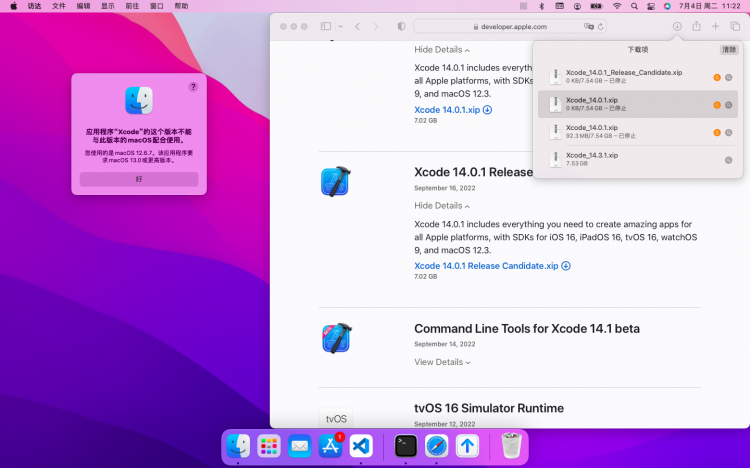Click the date and time in menu bar
This screenshot has height=468, width=750.
709,6
